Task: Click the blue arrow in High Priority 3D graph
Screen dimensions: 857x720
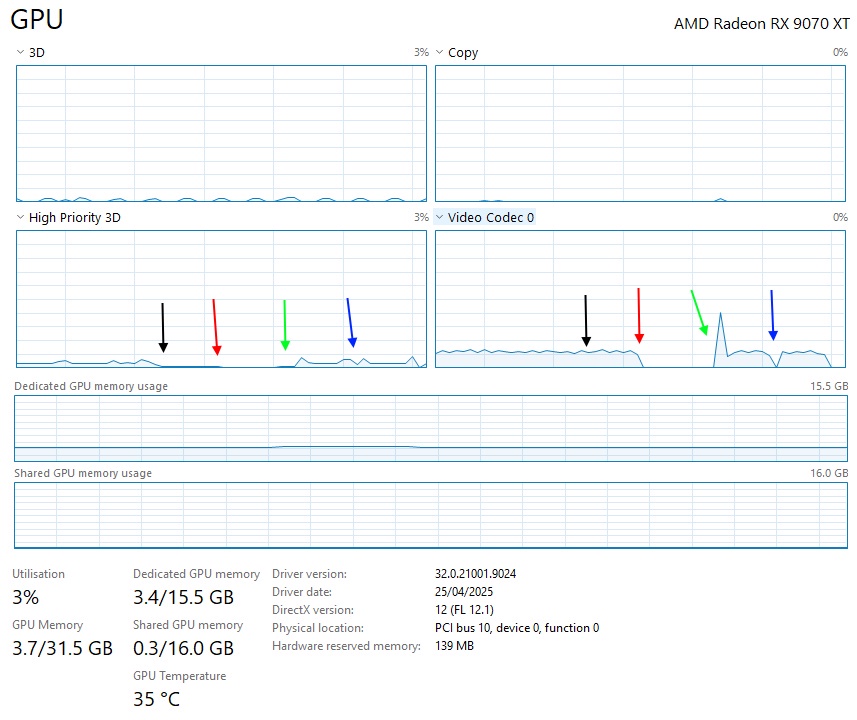Action: pos(349,322)
